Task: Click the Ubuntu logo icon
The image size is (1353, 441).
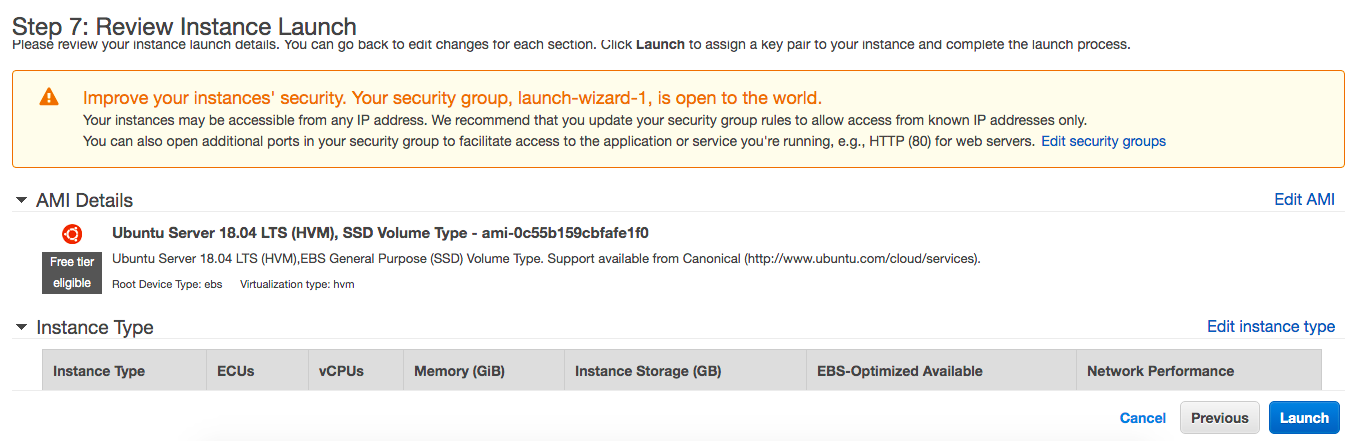Action: (x=72, y=234)
